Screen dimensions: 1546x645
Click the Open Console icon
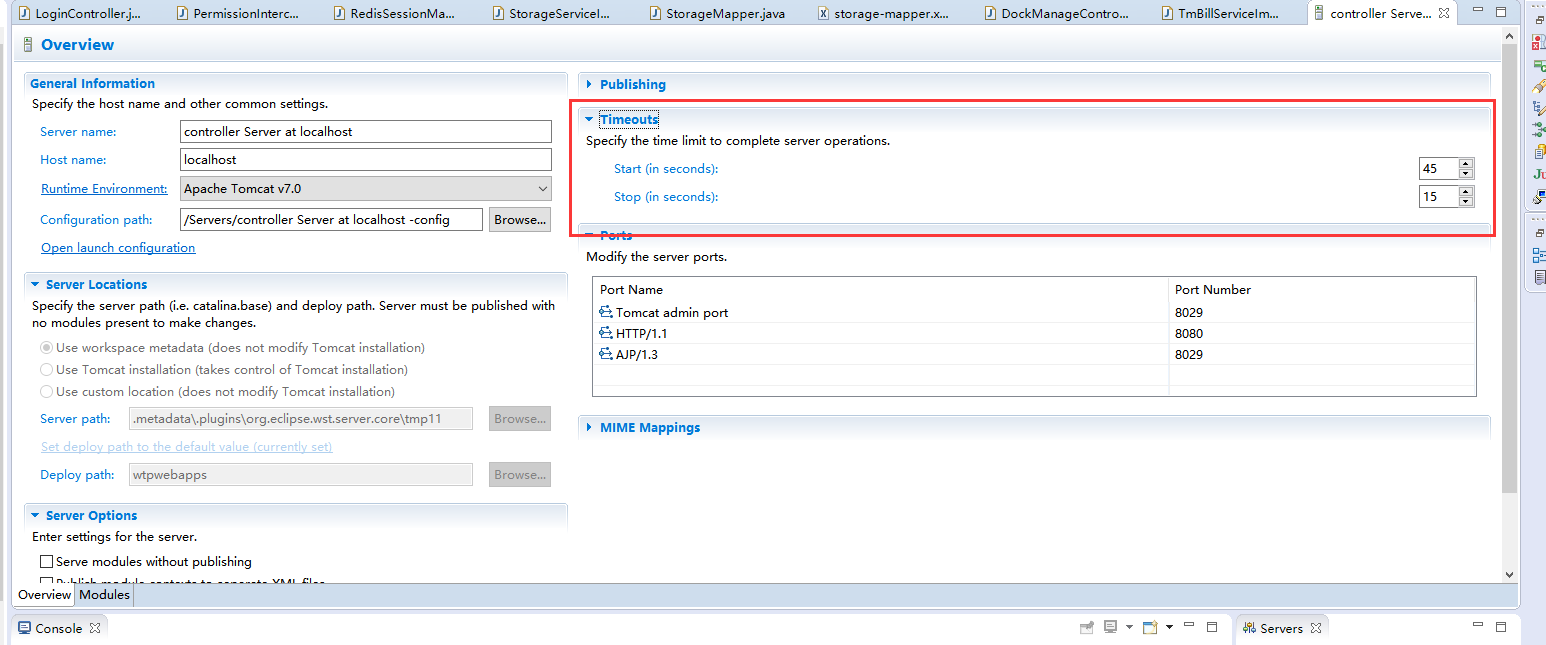click(x=1151, y=628)
